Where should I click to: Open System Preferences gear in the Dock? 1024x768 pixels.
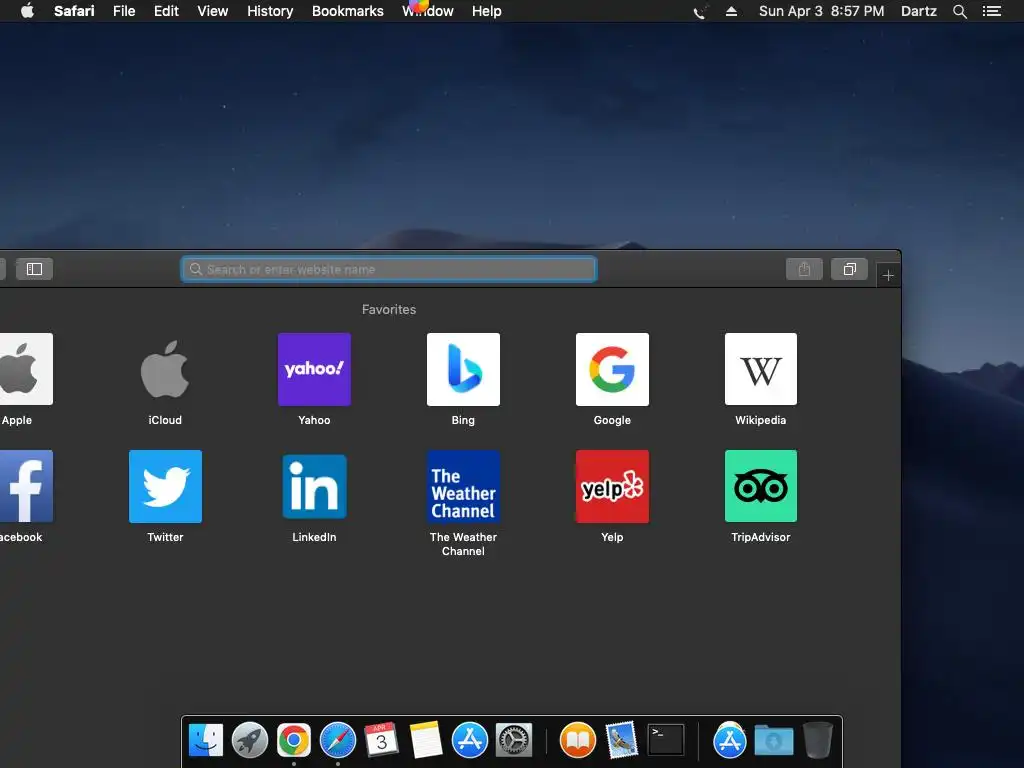[x=514, y=740]
